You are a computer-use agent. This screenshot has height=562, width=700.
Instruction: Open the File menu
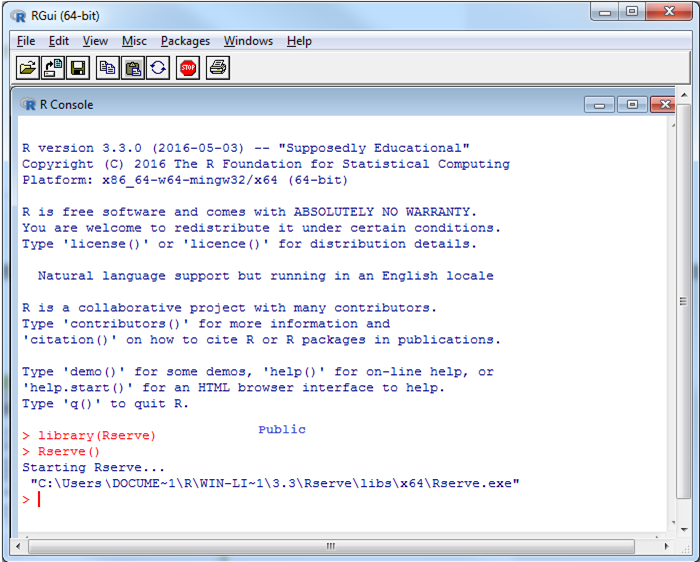click(26, 41)
